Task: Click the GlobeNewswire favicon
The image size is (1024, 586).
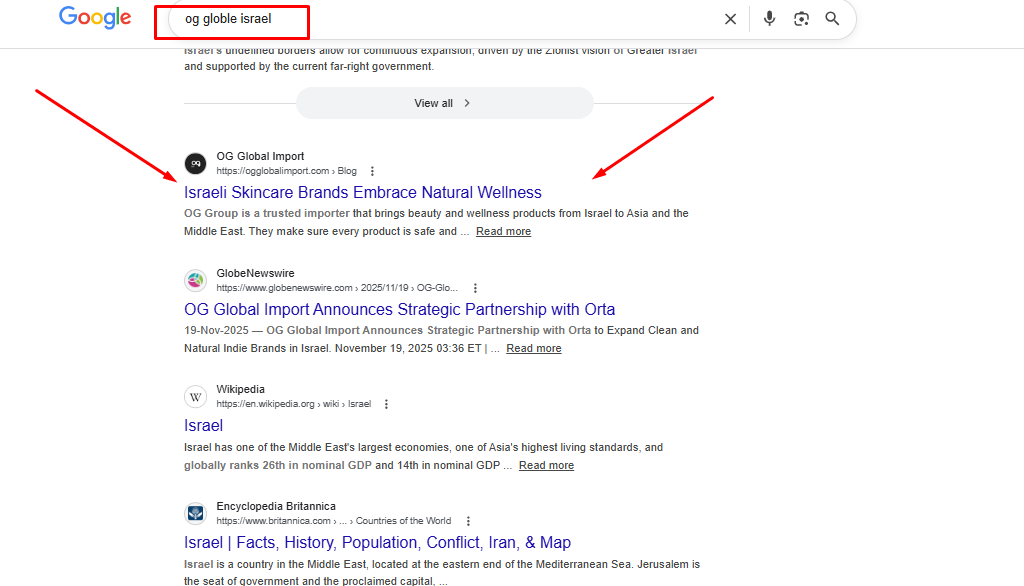Action: (x=196, y=280)
